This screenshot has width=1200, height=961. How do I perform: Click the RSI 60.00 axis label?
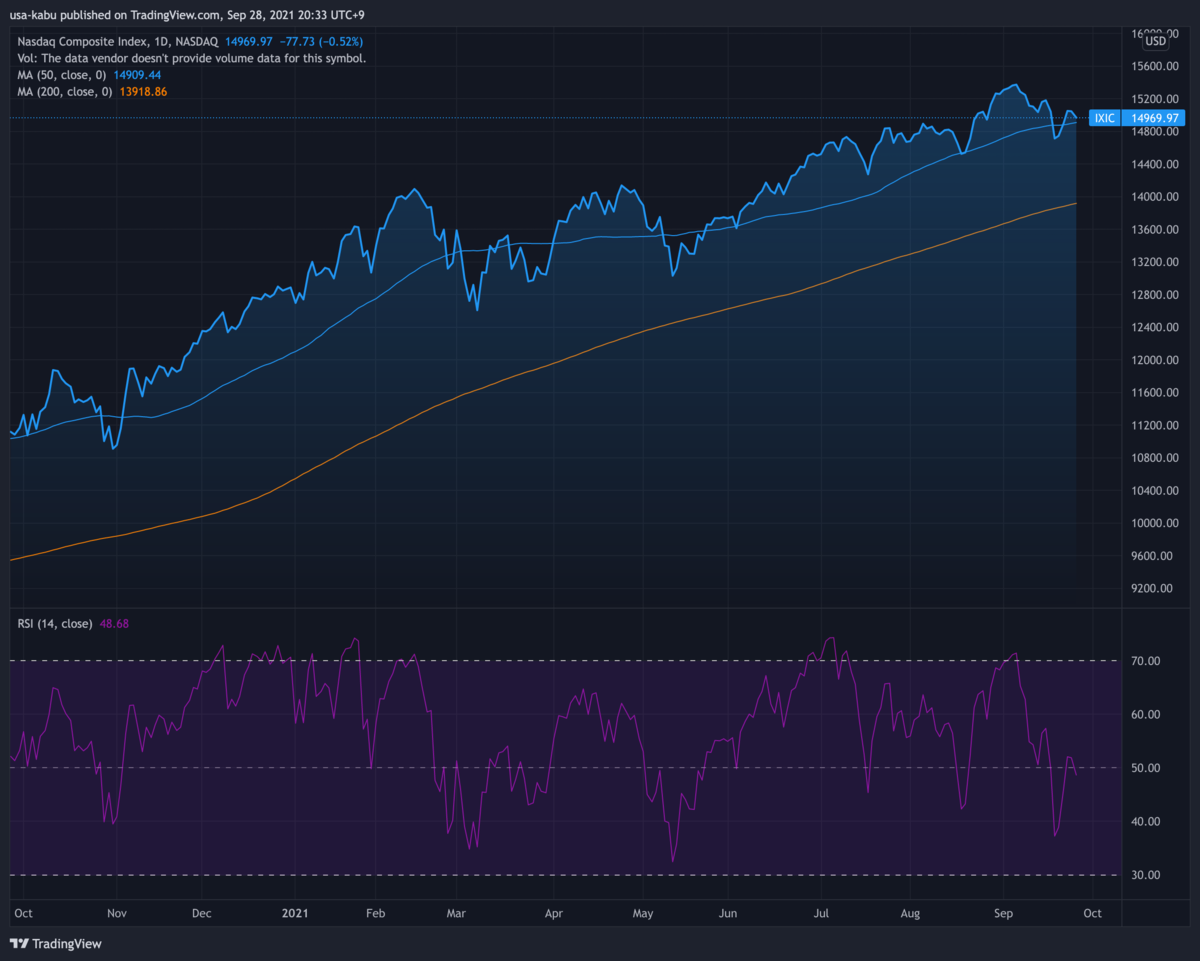[x=1146, y=715]
